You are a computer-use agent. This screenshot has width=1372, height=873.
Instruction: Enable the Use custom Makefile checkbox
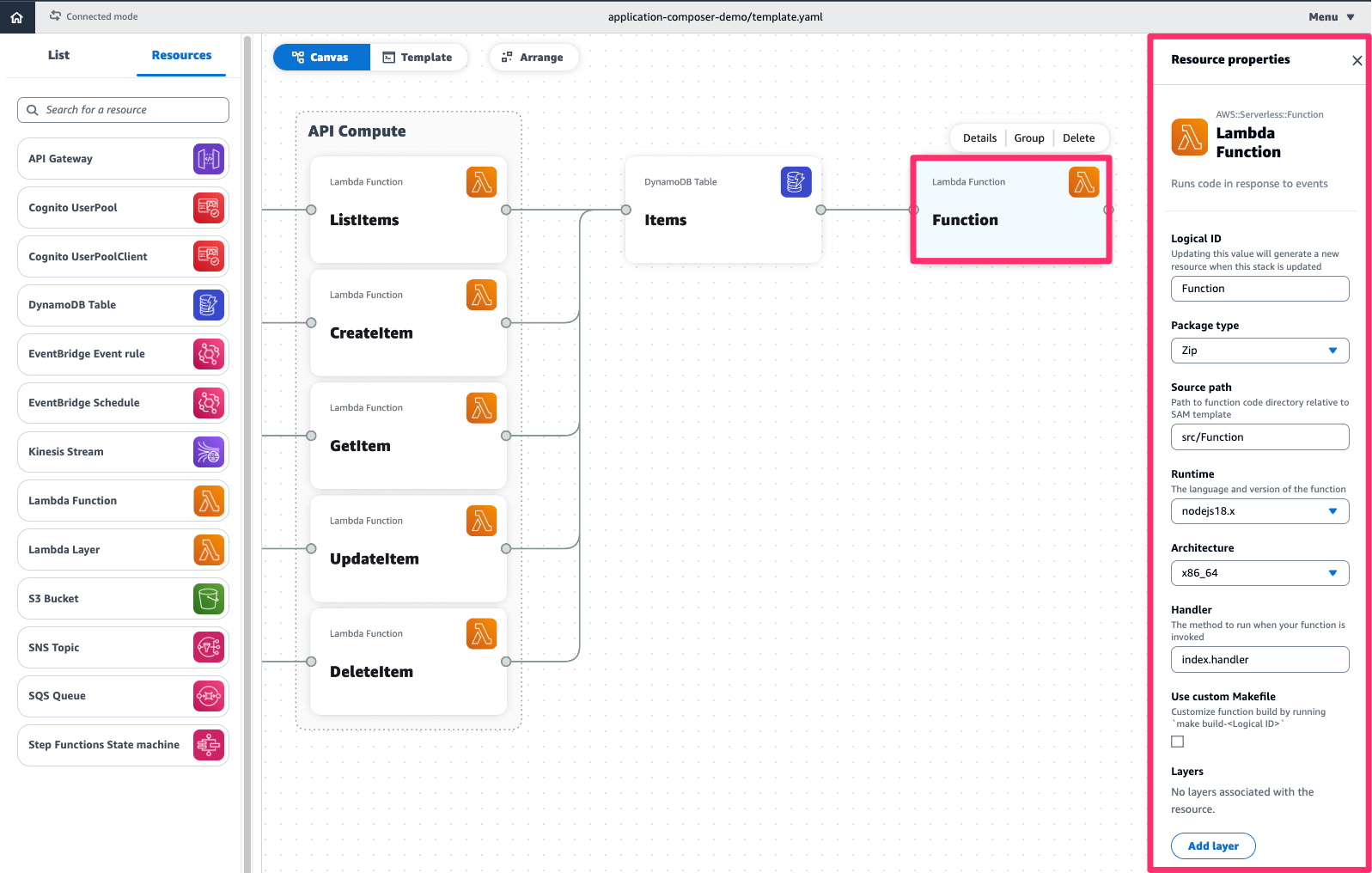1178,742
